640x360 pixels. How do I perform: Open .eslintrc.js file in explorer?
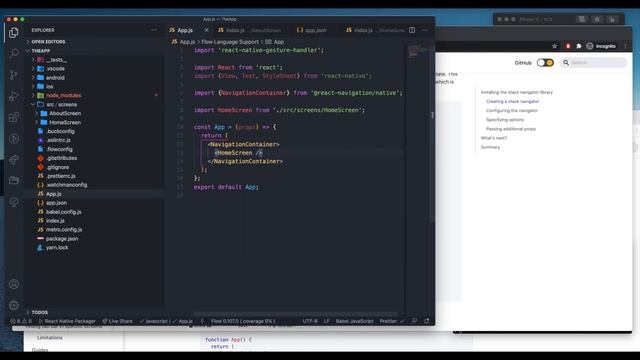pyautogui.click(x=58, y=140)
